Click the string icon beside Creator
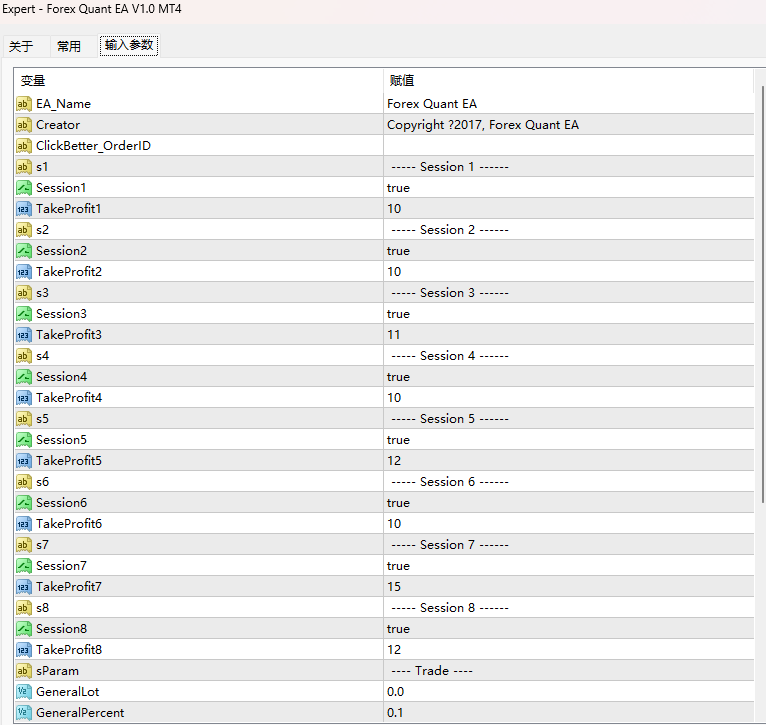The width and height of the screenshot is (766, 725). (x=23, y=125)
